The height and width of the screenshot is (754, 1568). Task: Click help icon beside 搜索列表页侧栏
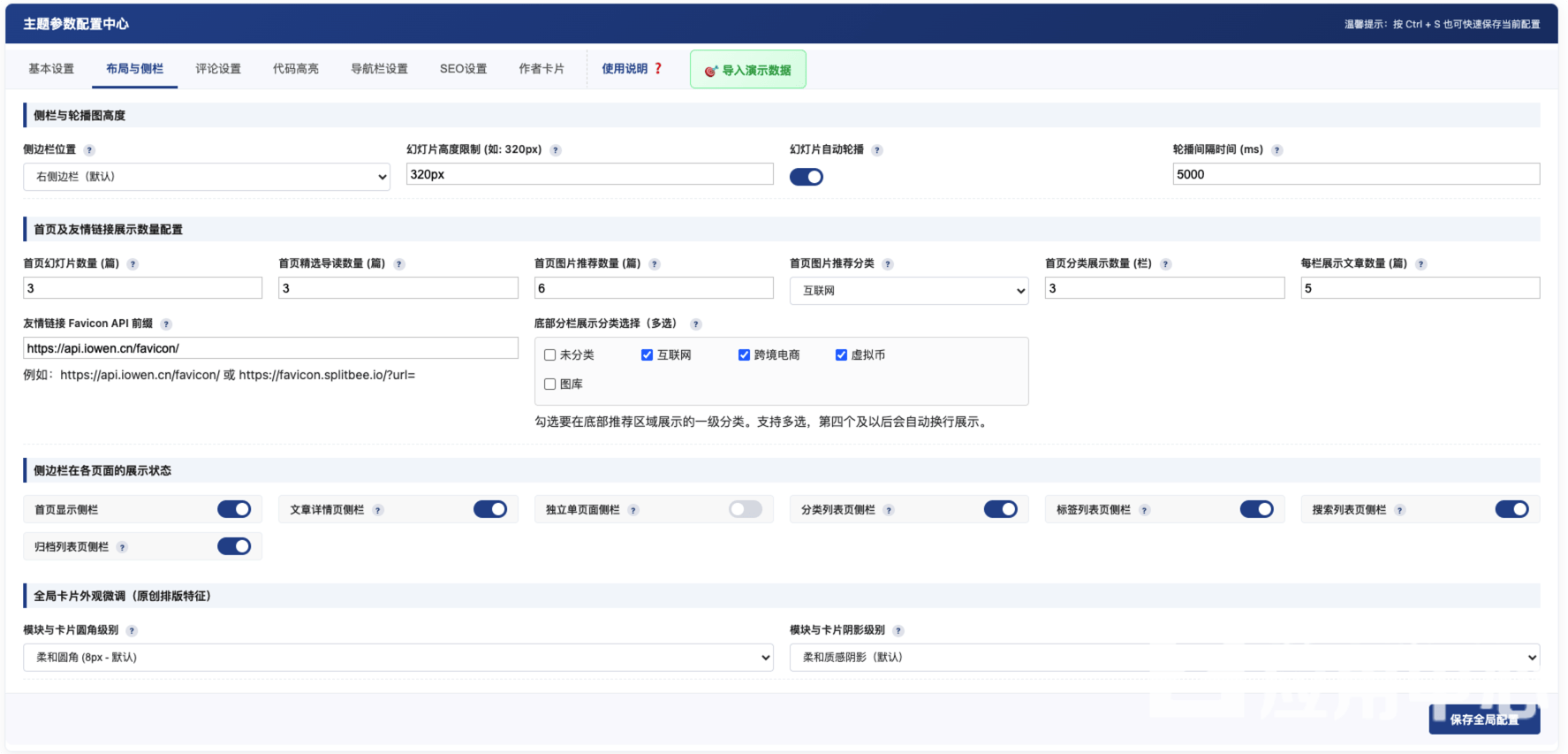[x=1400, y=510]
